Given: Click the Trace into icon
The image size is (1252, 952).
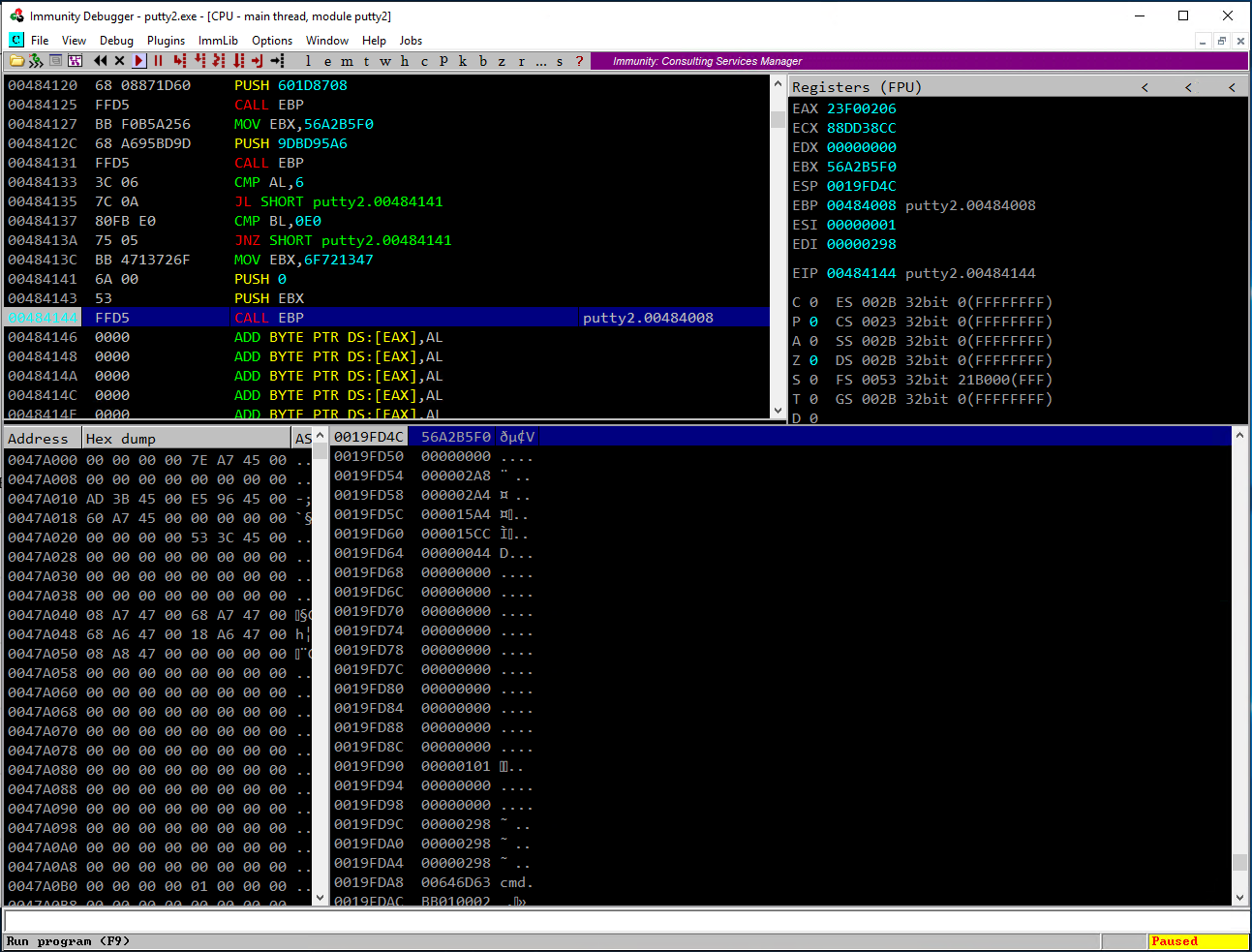Looking at the screenshot, I should click(218, 61).
